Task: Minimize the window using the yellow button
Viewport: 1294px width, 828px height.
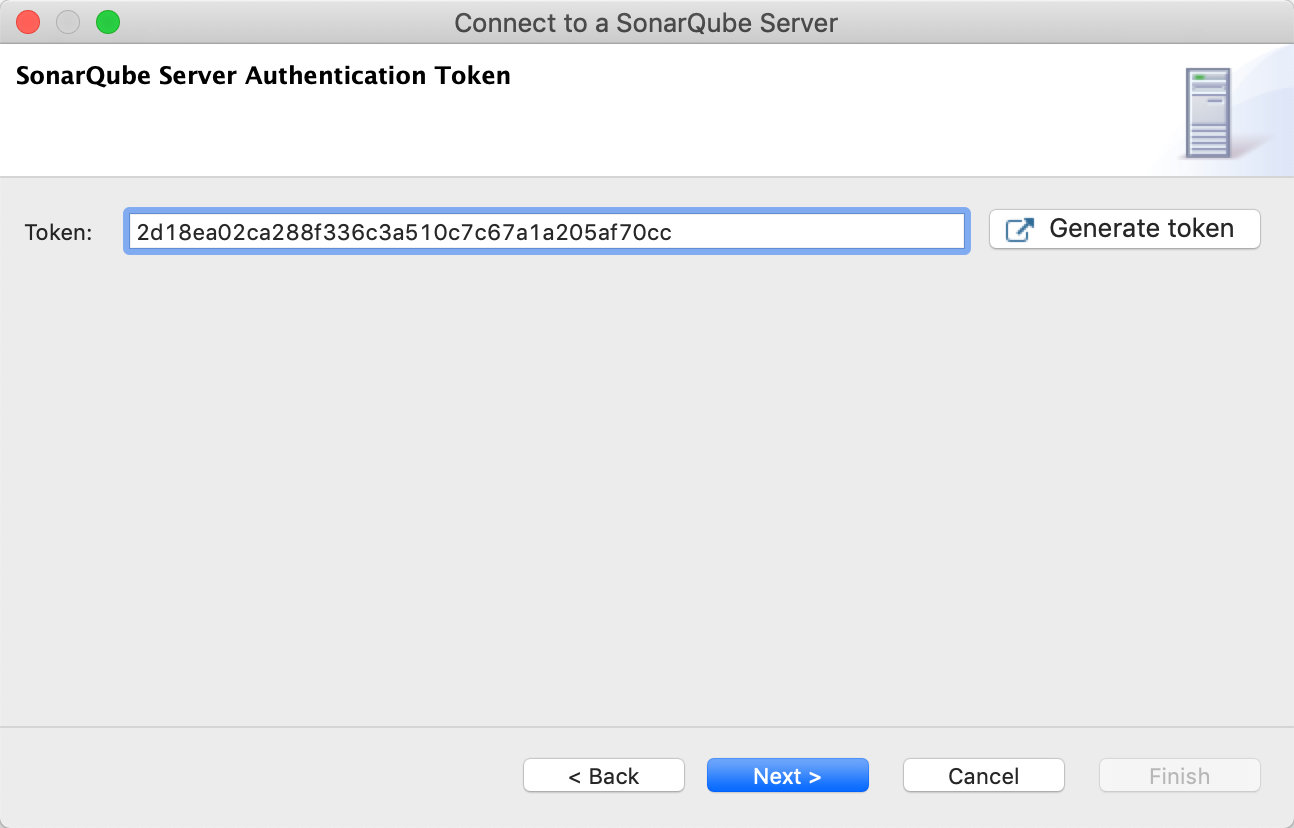Action: click(67, 22)
